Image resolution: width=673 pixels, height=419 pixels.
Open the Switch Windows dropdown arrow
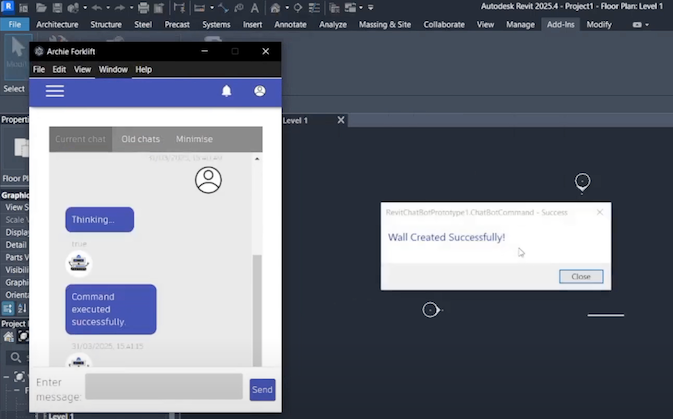pyautogui.click(x=361, y=8)
